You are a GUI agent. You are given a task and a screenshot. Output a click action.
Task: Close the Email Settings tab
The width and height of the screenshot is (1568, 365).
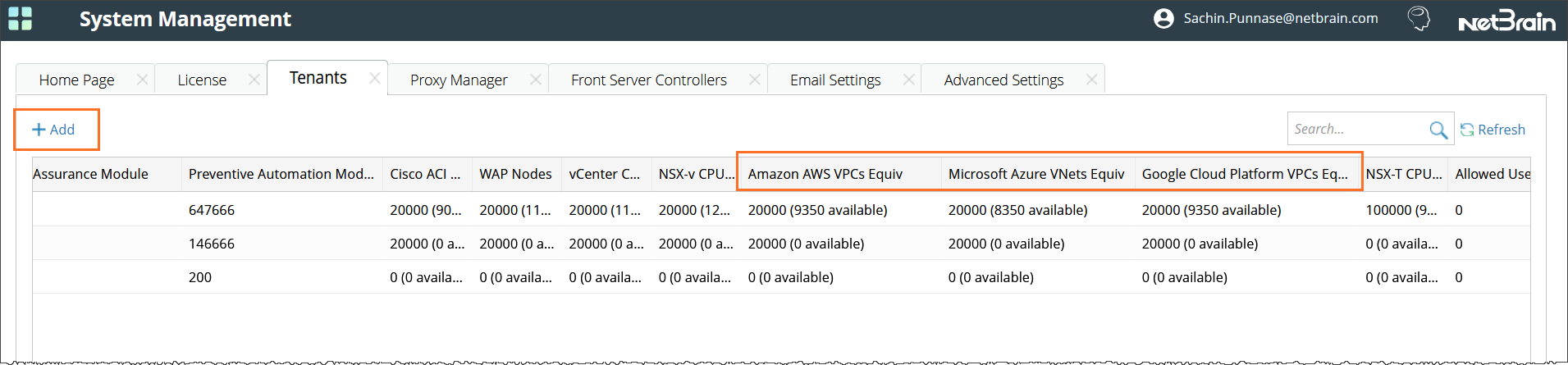click(909, 80)
